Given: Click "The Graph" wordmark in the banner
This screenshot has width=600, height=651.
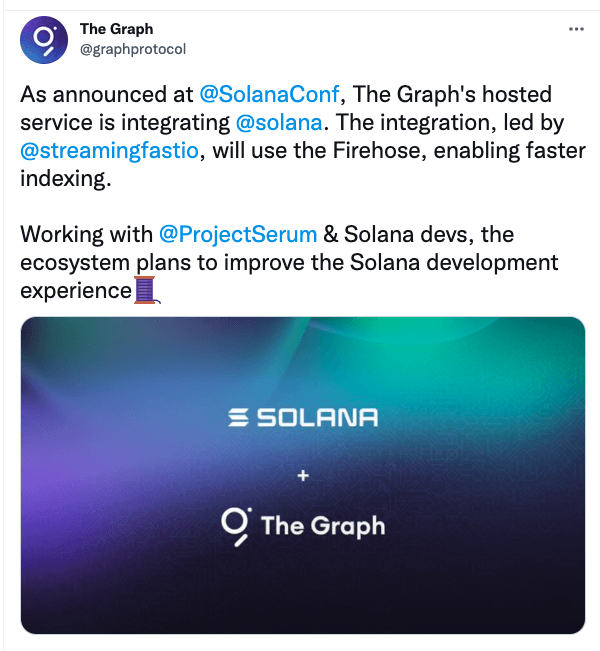Looking at the screenshot, I should click(x=322, y=525).
